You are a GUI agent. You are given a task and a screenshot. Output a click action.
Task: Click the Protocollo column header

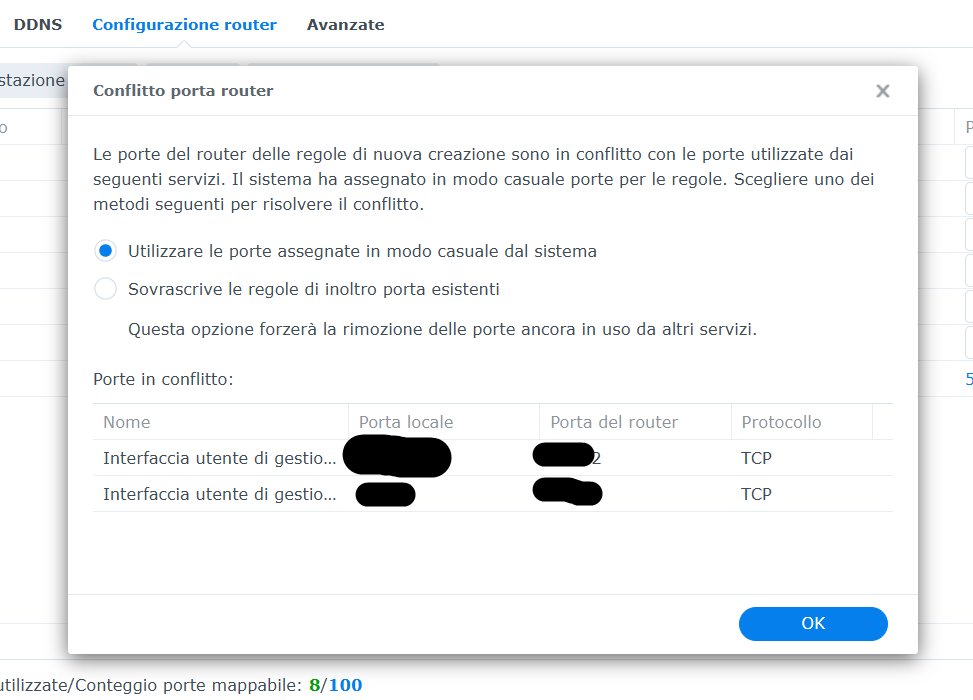pyautogui.click(x=802, y=422)
